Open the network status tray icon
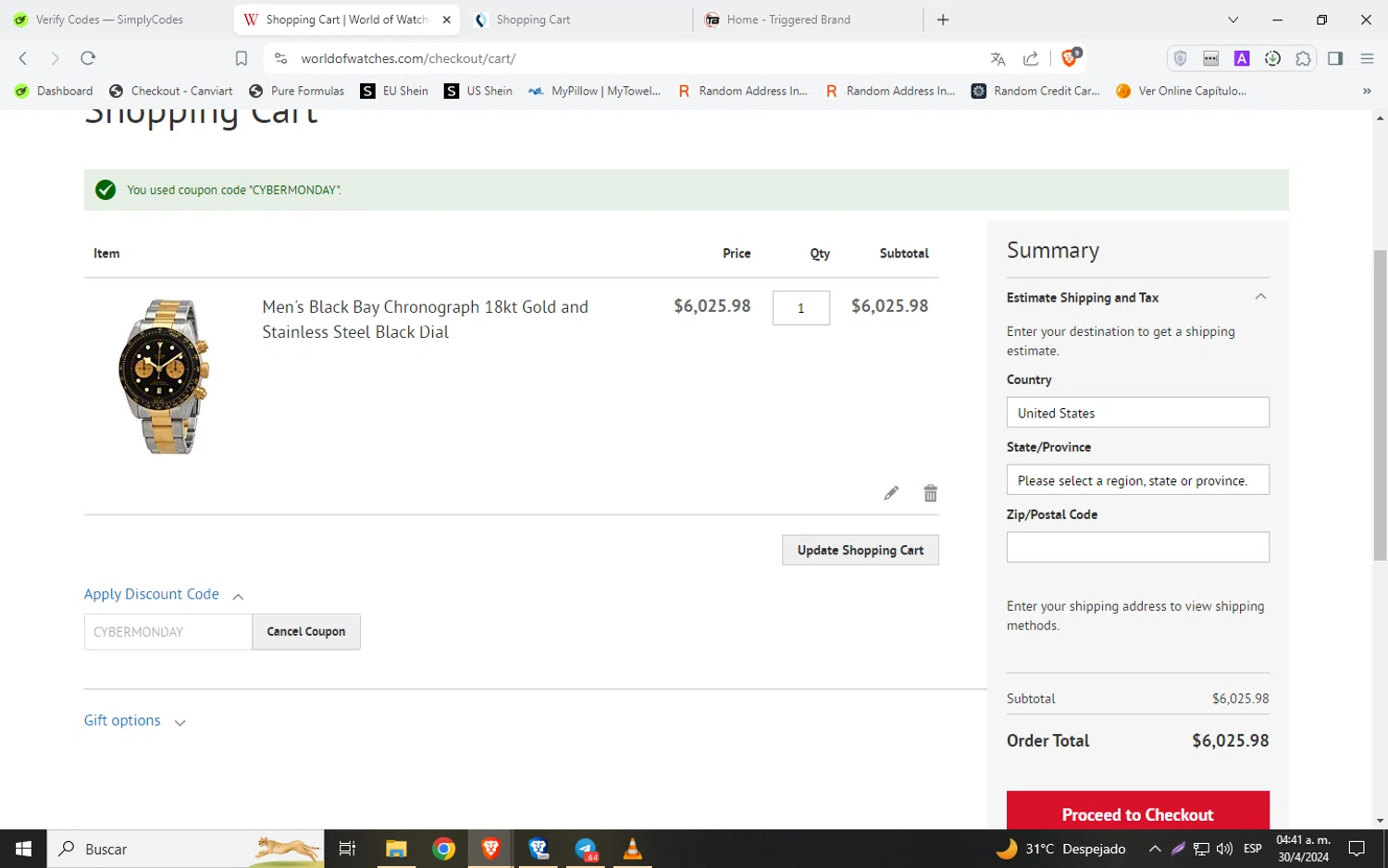 (x=1201, y=849)
